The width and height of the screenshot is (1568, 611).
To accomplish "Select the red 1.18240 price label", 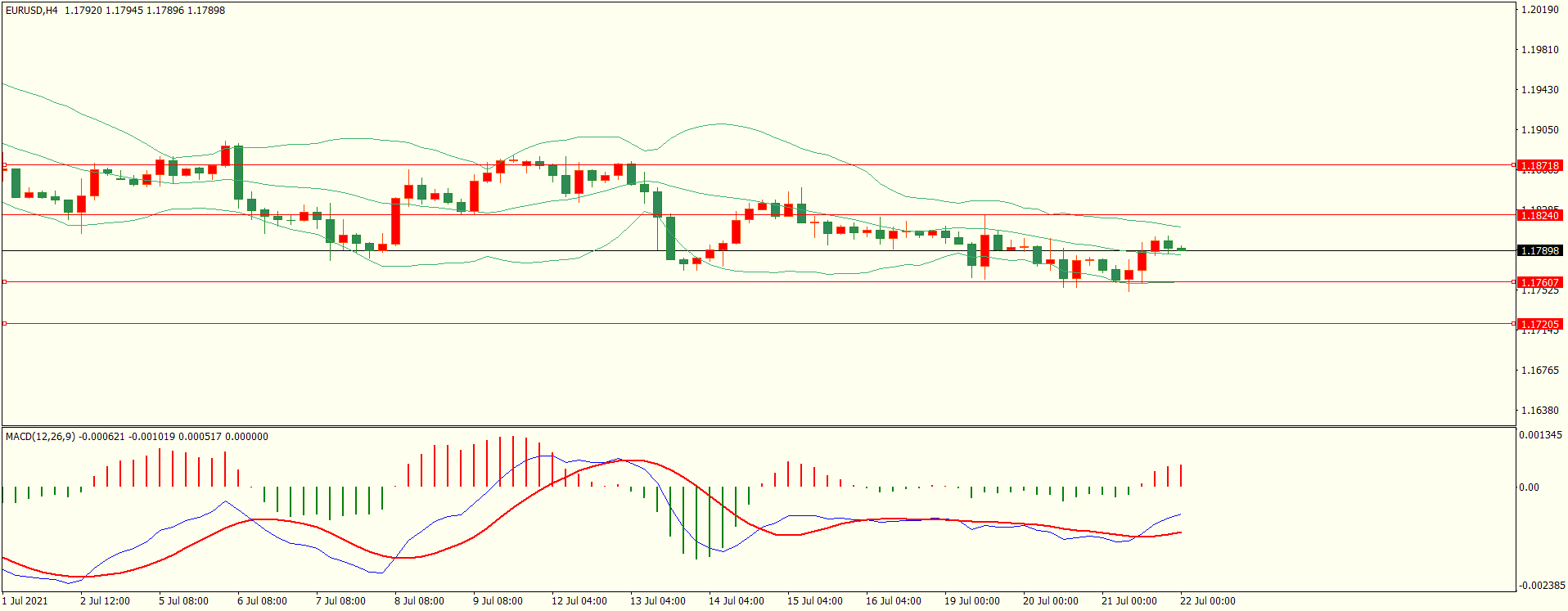I will coord(1539,215).
